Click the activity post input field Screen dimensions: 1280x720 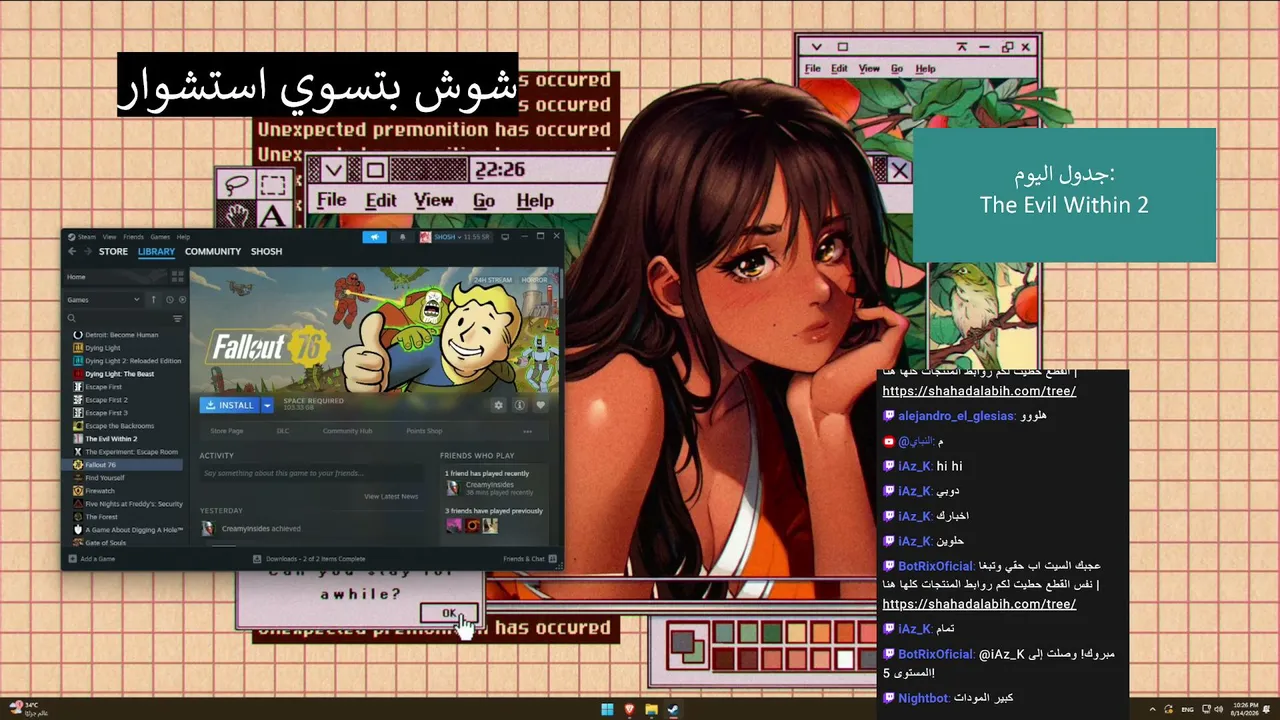coord(311,473)
